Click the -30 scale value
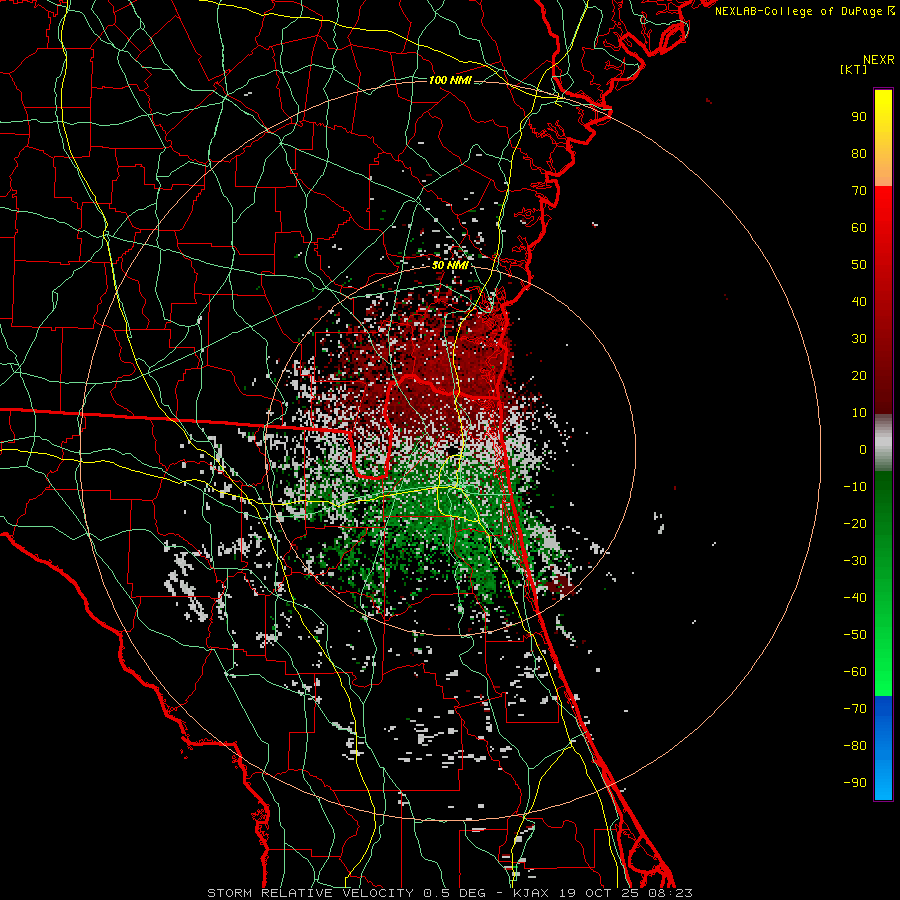This screenshot has height=900, width=900. point(855,561)
